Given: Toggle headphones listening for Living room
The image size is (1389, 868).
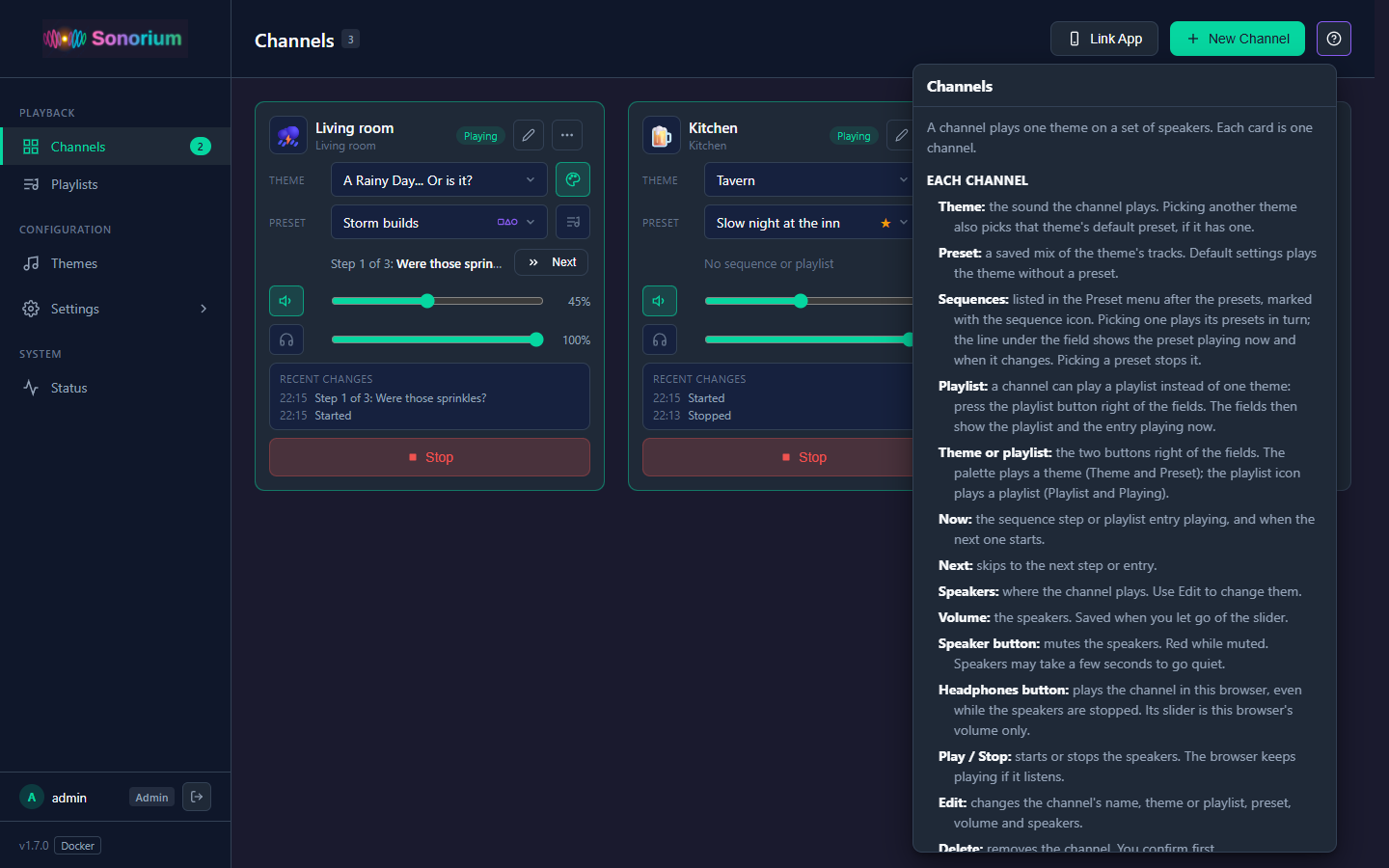Looking at the screenshot, I should [286, 339].
